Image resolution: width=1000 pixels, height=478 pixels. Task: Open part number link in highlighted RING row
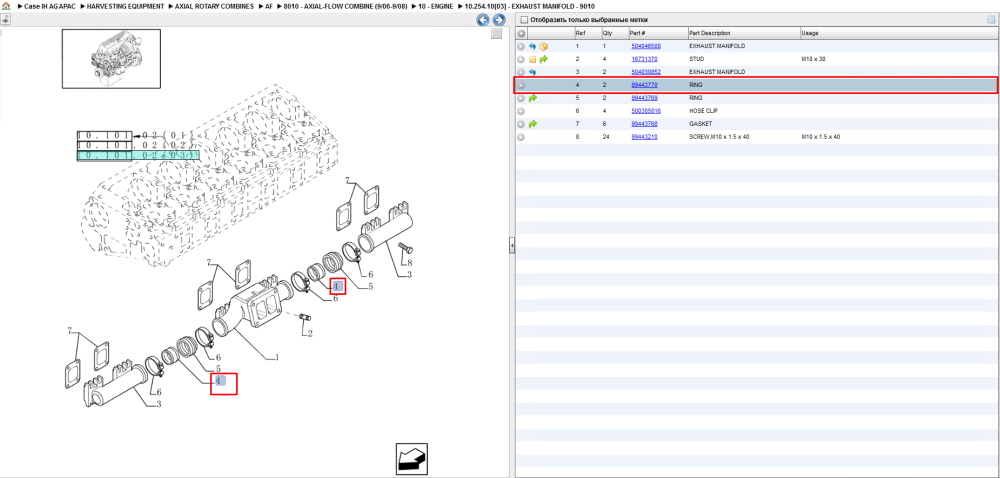(644, 85)
